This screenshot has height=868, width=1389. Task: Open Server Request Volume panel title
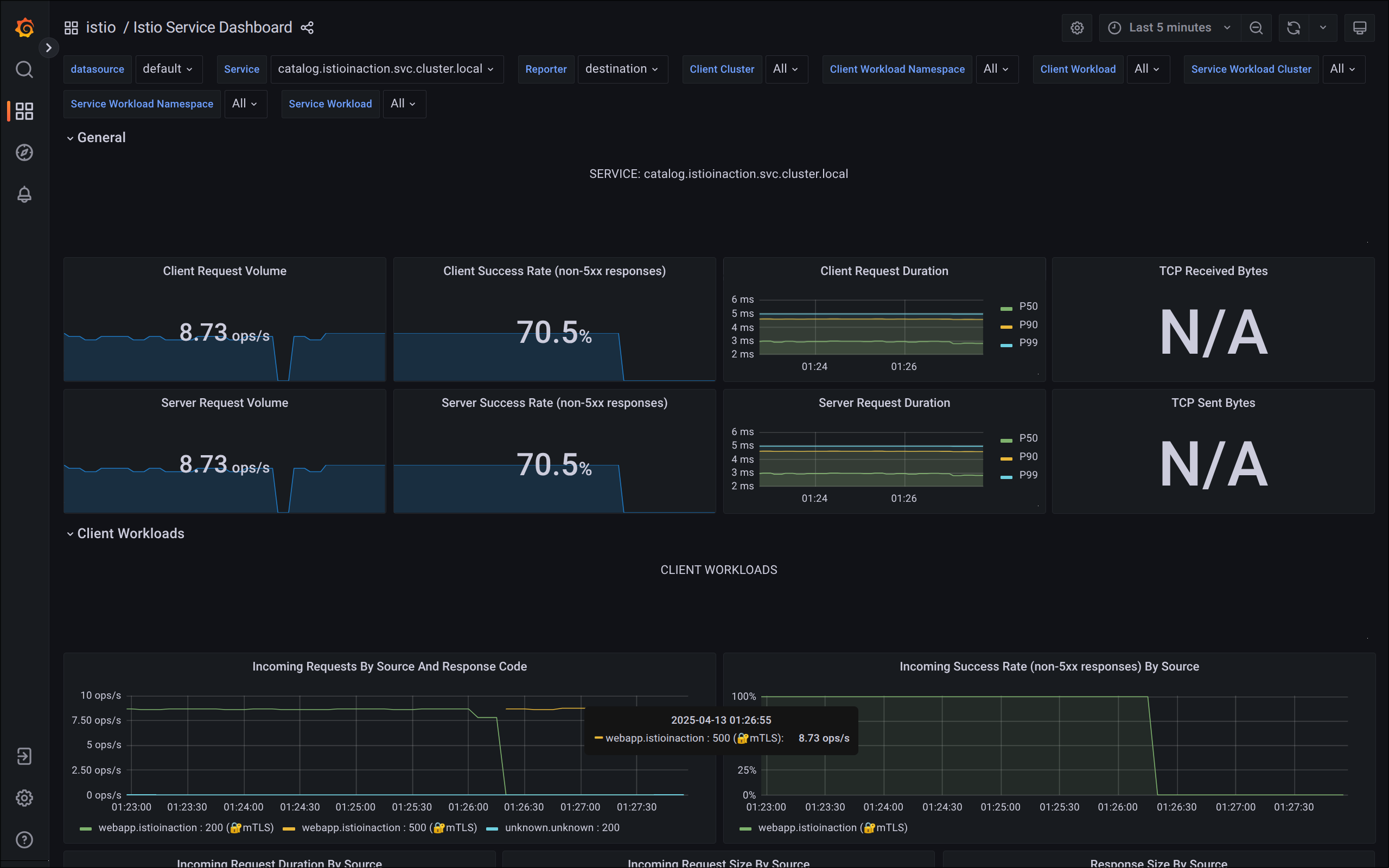click(225, 403)
